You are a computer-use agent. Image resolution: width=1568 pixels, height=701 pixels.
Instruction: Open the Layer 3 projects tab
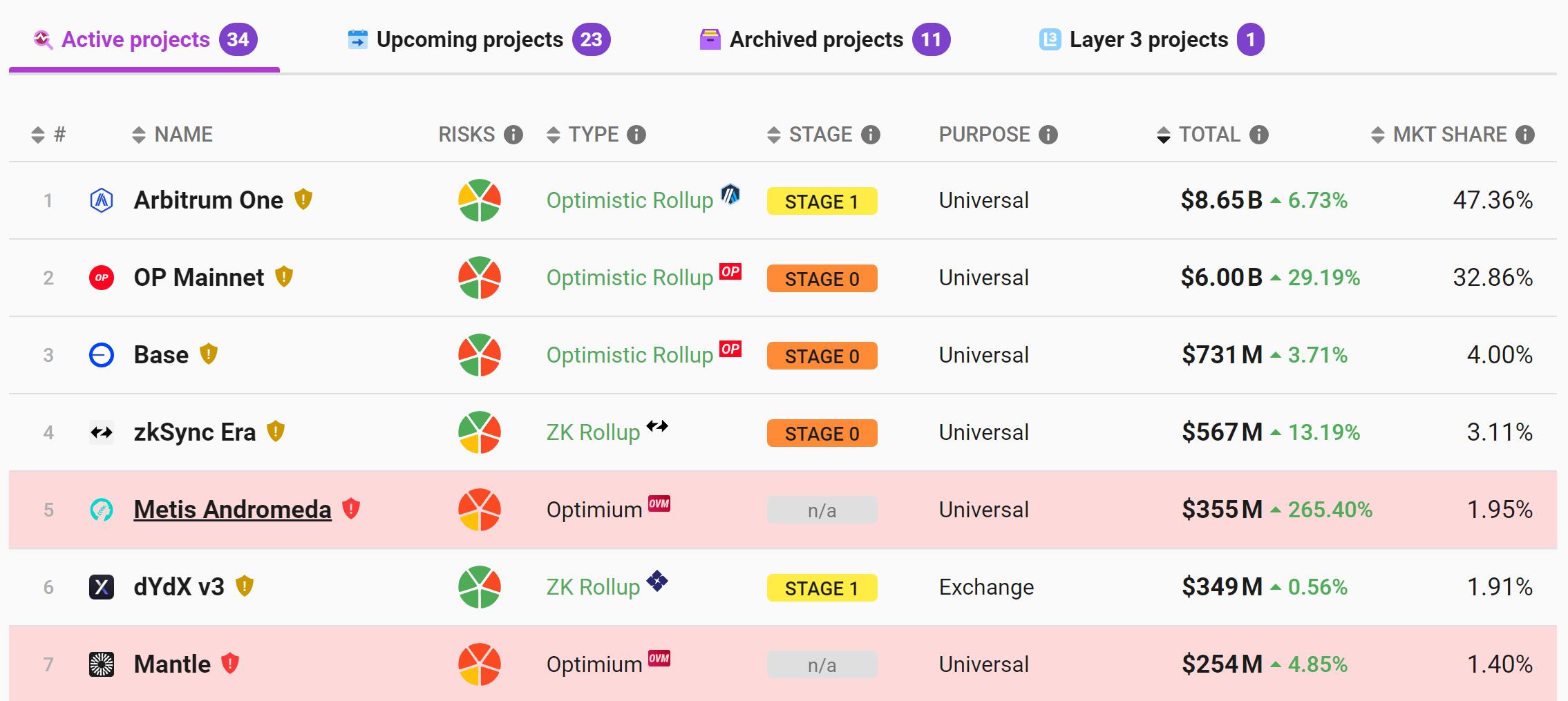(x=1151, y=40)
